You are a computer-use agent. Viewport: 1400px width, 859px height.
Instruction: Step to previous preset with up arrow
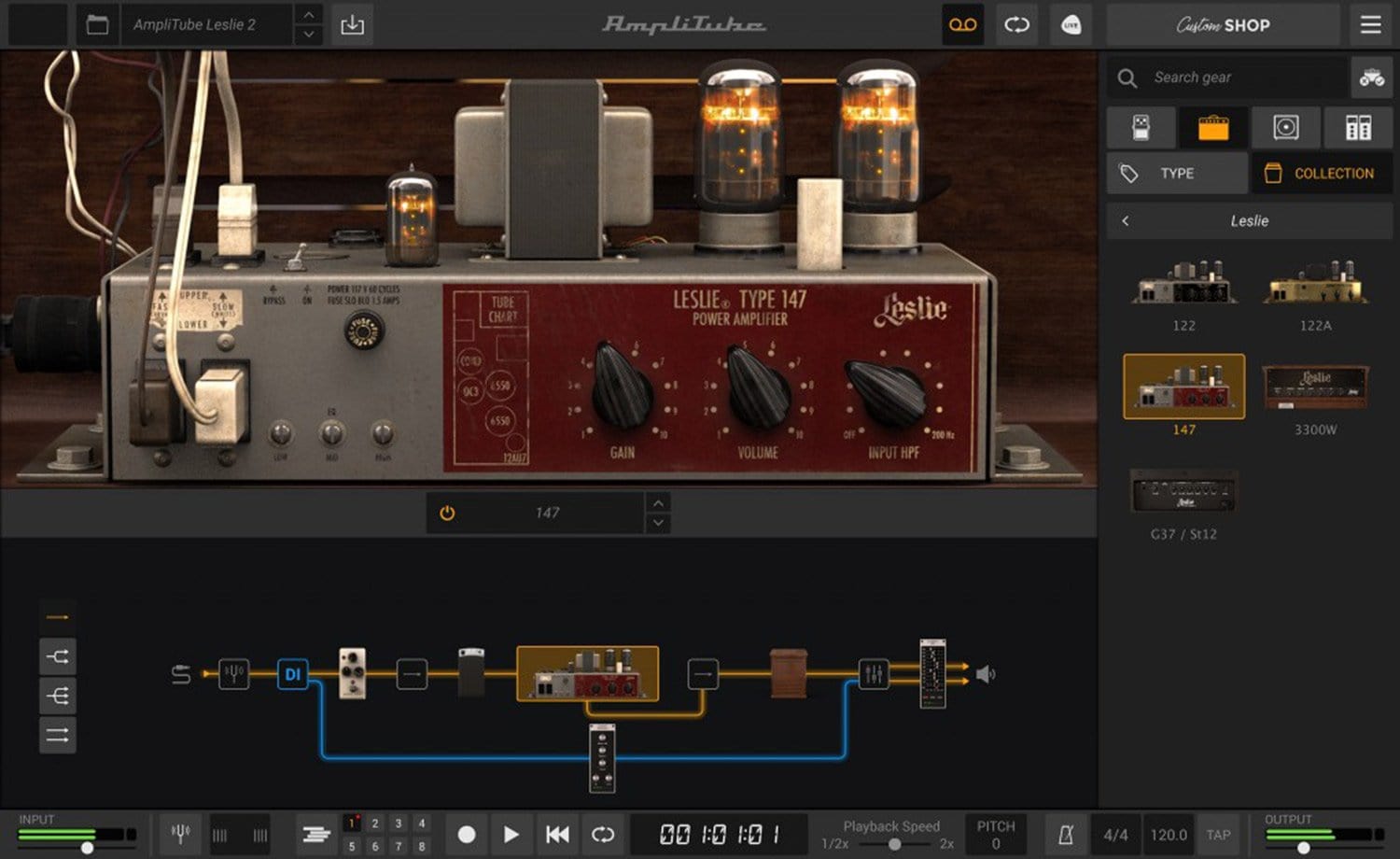[308, 14]
